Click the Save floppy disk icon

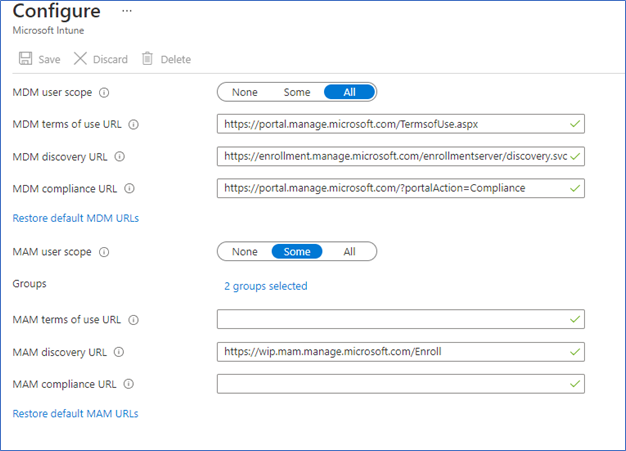tap(26, 59)
